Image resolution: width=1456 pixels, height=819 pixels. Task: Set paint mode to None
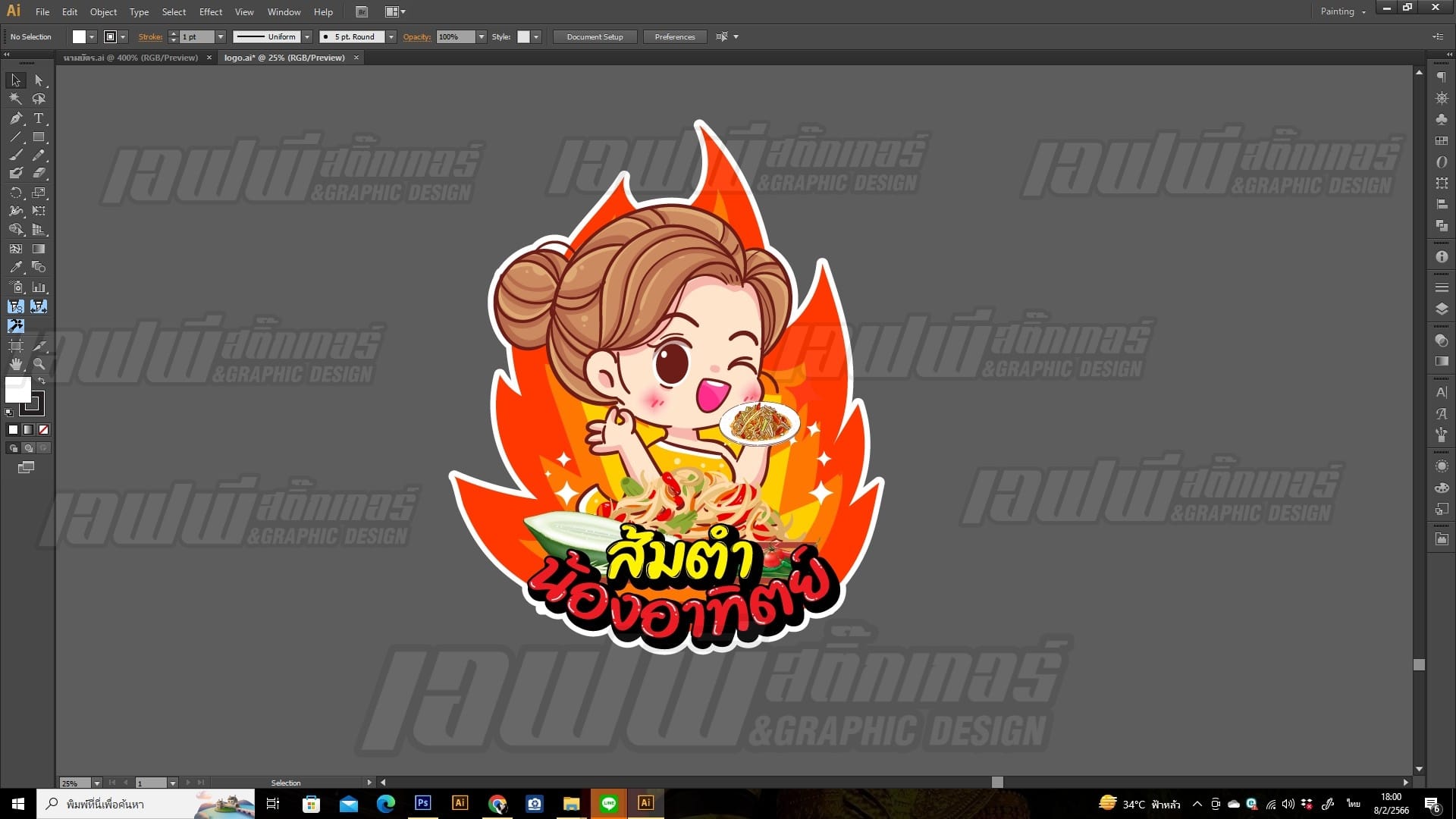coord(44,430)
